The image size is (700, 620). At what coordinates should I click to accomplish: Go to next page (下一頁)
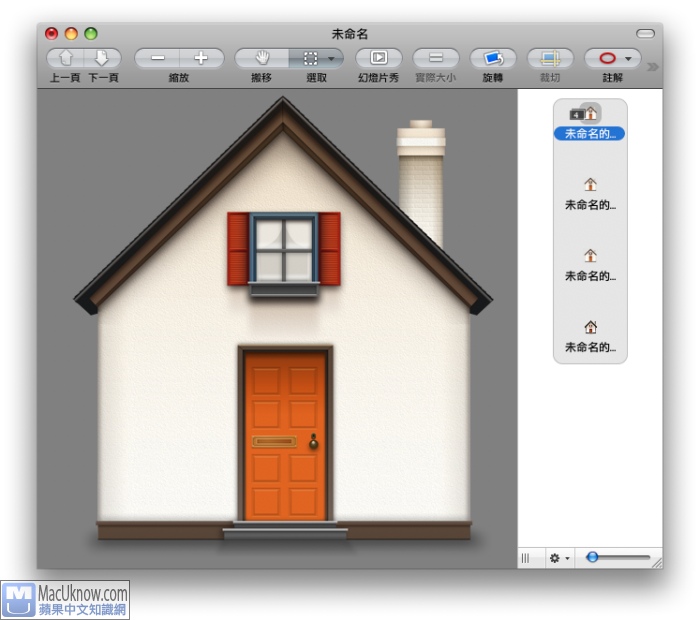point(102,58)
